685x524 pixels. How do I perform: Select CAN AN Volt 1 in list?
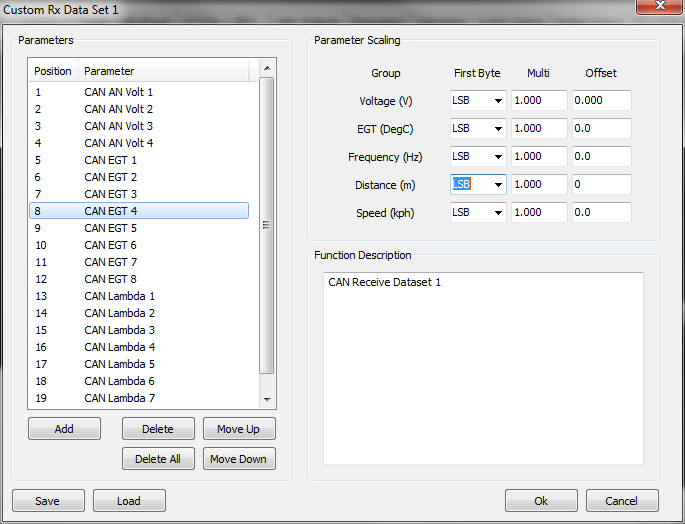pyautogui.click(x=118, y=92)
